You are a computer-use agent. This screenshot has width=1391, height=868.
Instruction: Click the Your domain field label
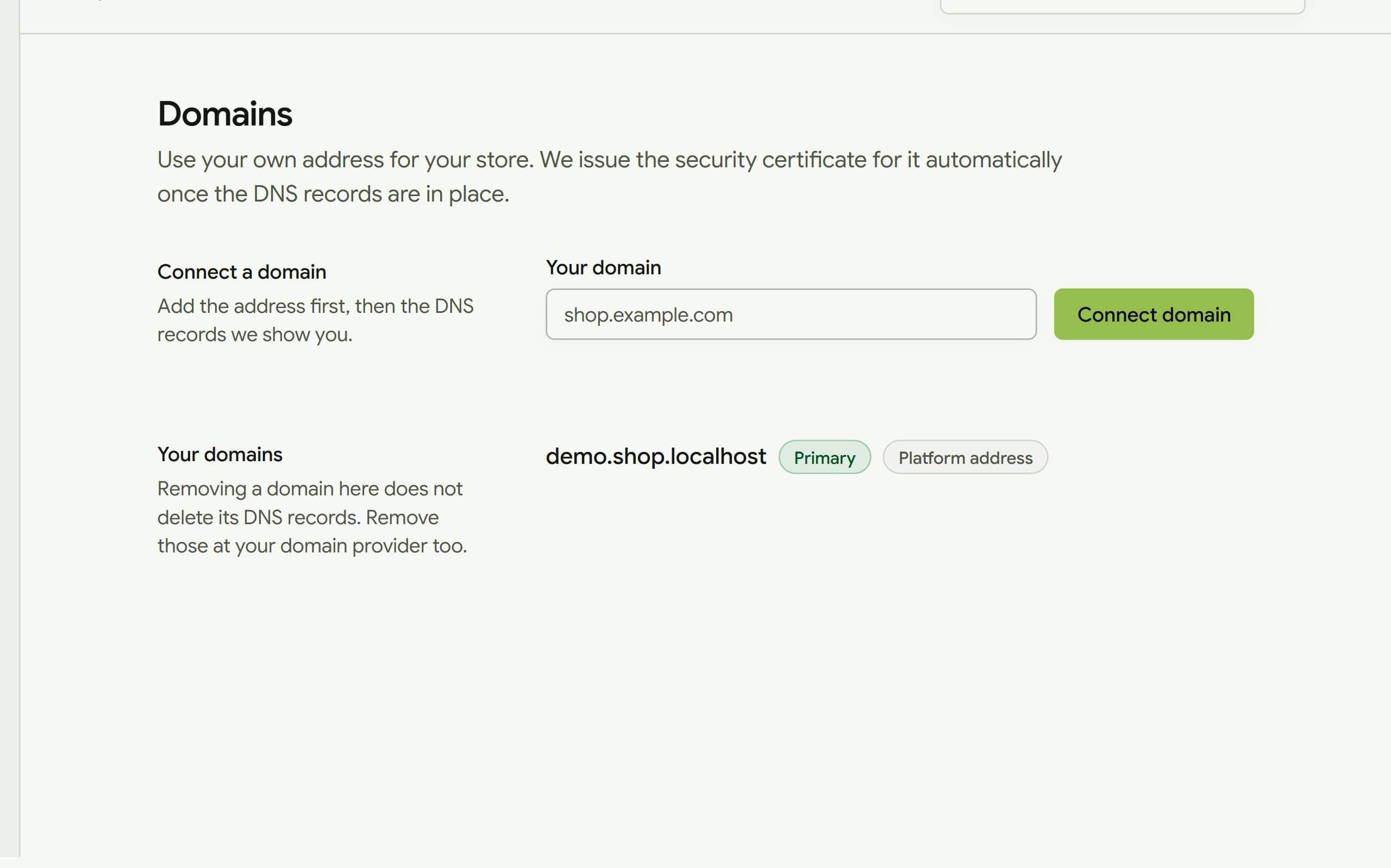coord(603,268)
